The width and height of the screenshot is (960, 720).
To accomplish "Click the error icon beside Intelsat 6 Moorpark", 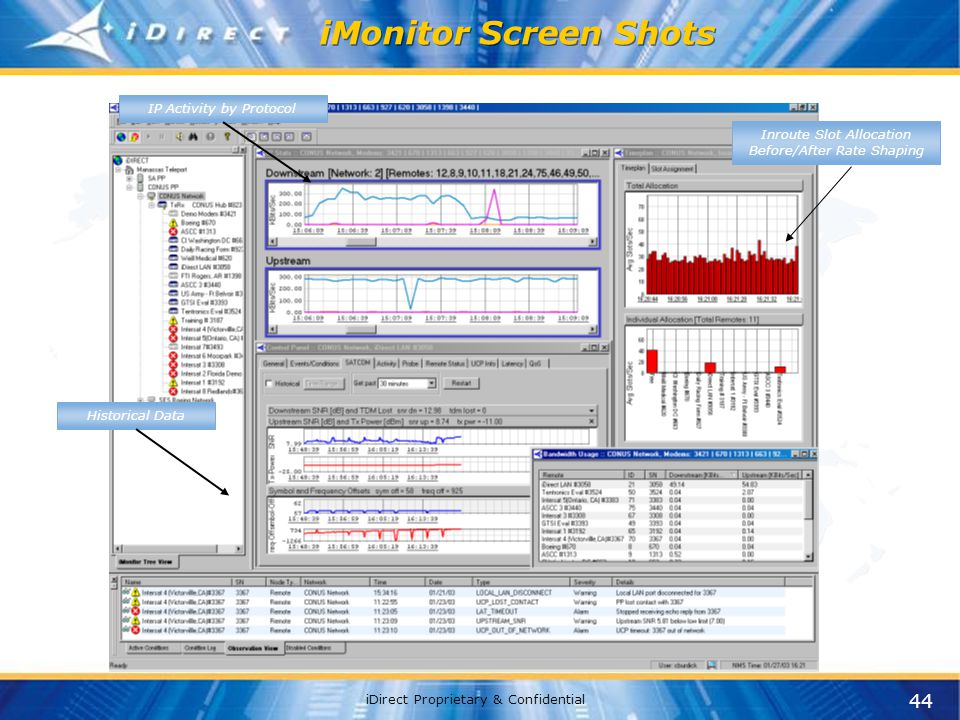I will [173, 356].
